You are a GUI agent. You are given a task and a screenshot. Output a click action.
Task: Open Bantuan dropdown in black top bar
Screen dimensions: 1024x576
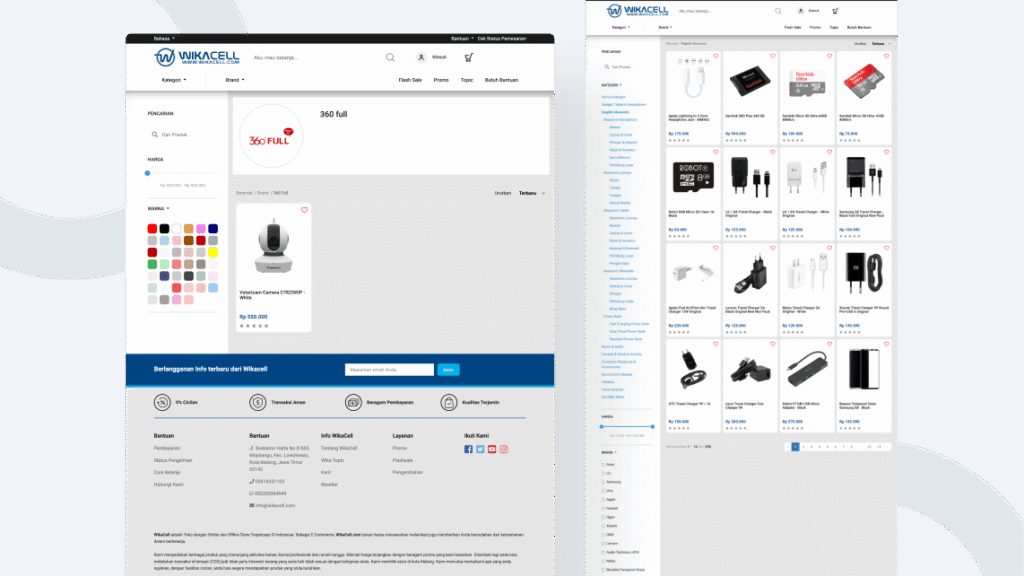(x=462, y=39)
